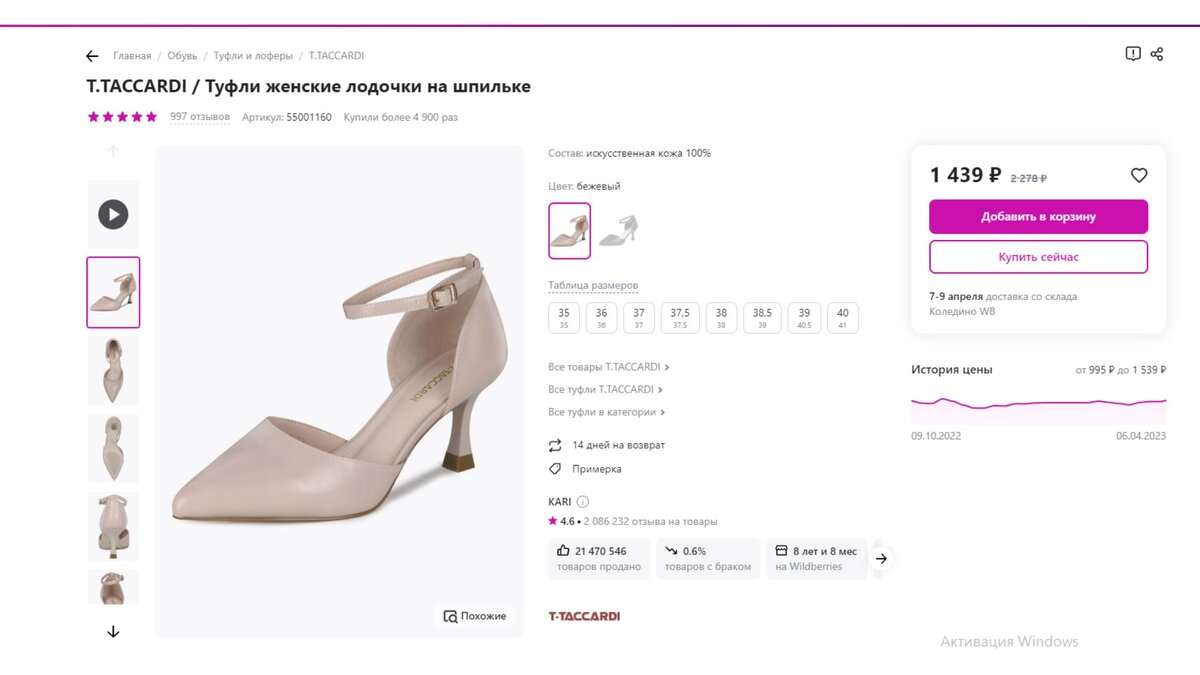The height and width of the screenshot is (675, 1200).
Task: Click the История цены heading
Action: click(x=952, y=369)
